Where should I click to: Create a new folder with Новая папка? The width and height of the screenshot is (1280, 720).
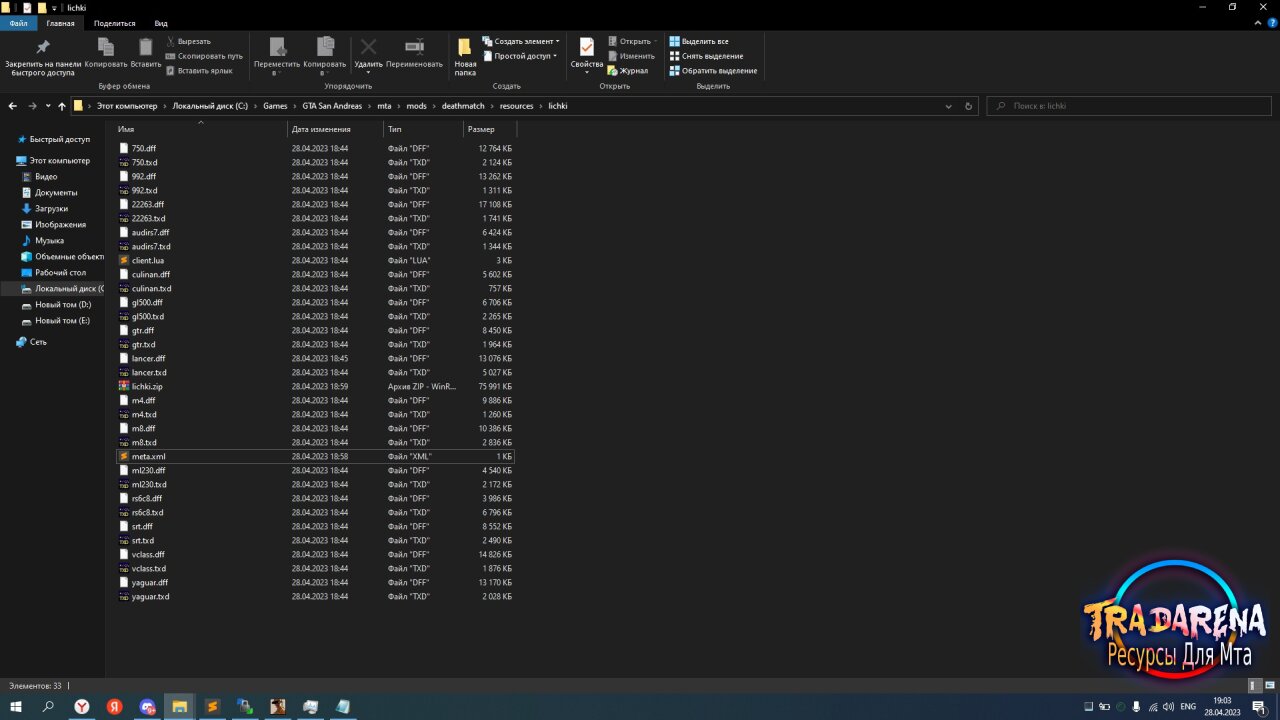(465, 56)
